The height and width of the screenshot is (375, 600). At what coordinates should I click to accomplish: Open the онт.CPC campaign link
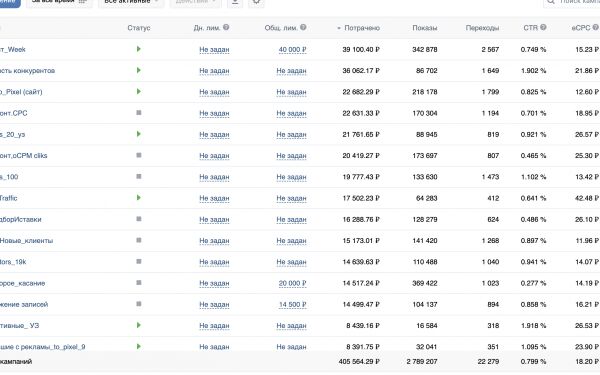[x=13, y=113]
